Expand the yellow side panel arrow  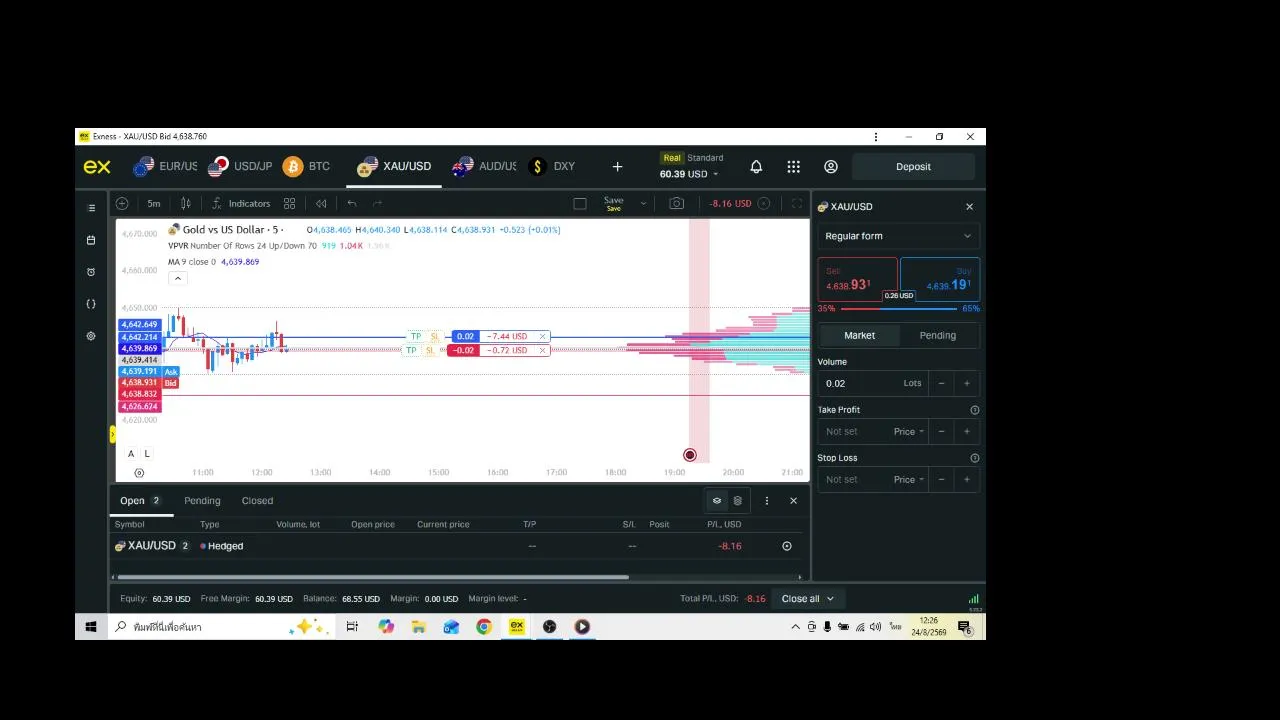click(x=113, y=435)
